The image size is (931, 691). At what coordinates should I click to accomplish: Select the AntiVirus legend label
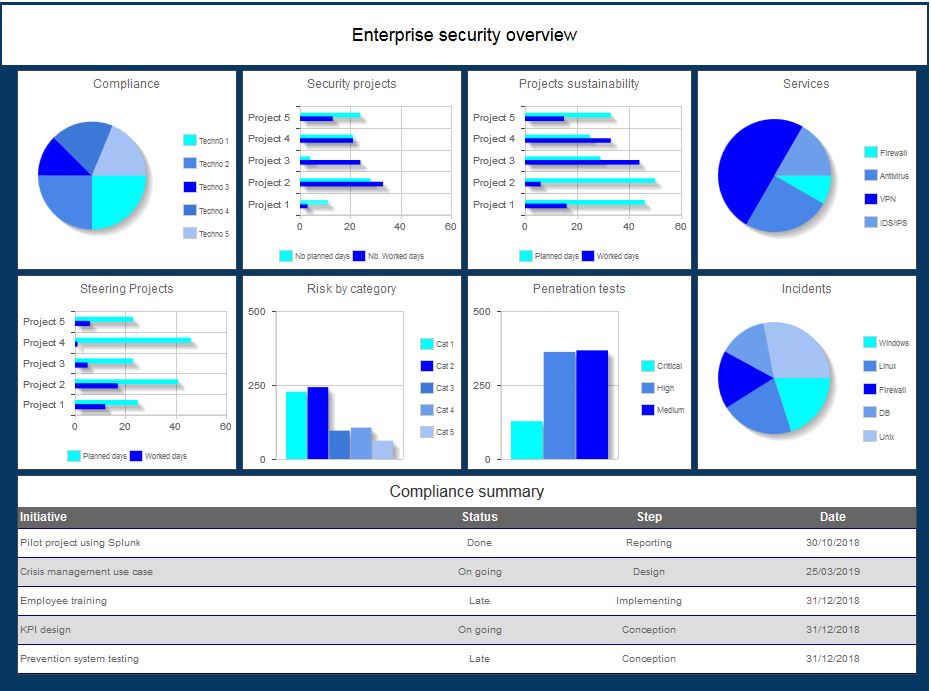(x=894, y=176)
